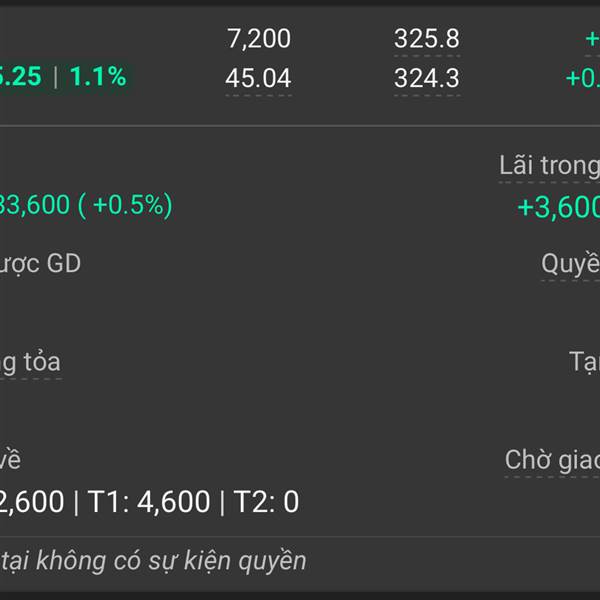Tap the green plus value beside 325.8
600x600 pixels.
pyautogui.click(x=592, y=39)
